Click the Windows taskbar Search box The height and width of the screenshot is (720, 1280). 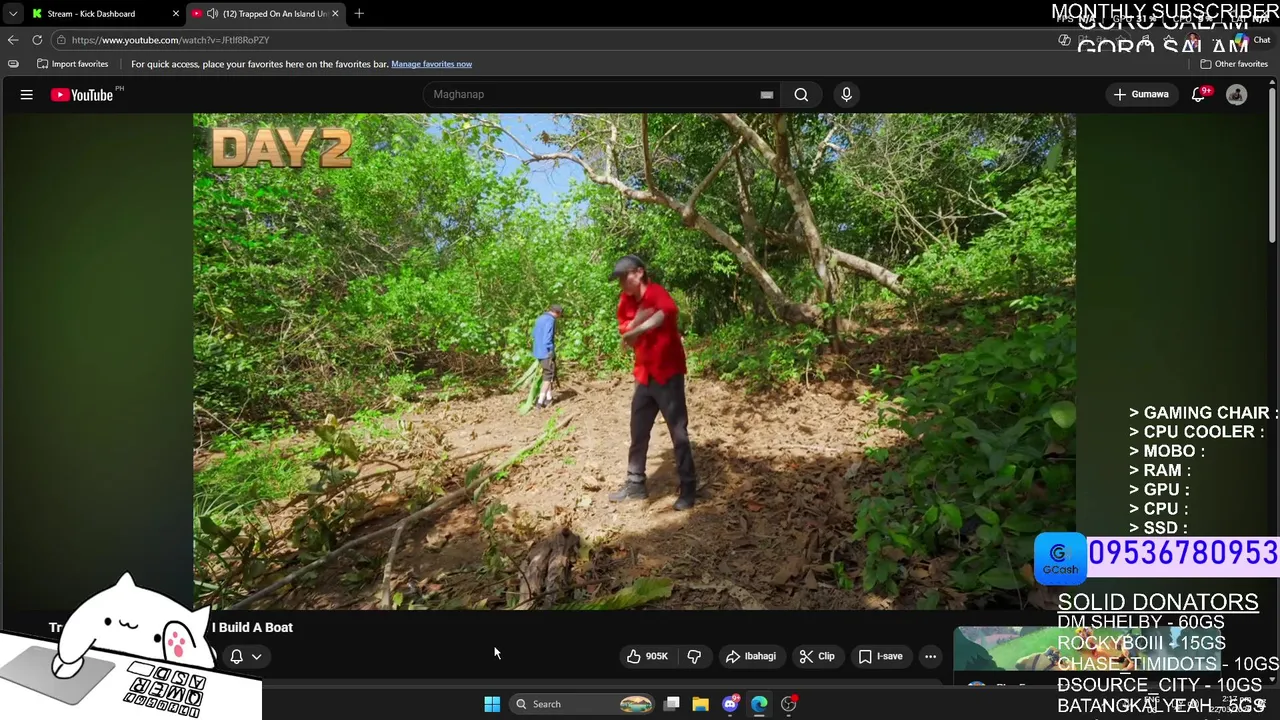tap(582, 704)
